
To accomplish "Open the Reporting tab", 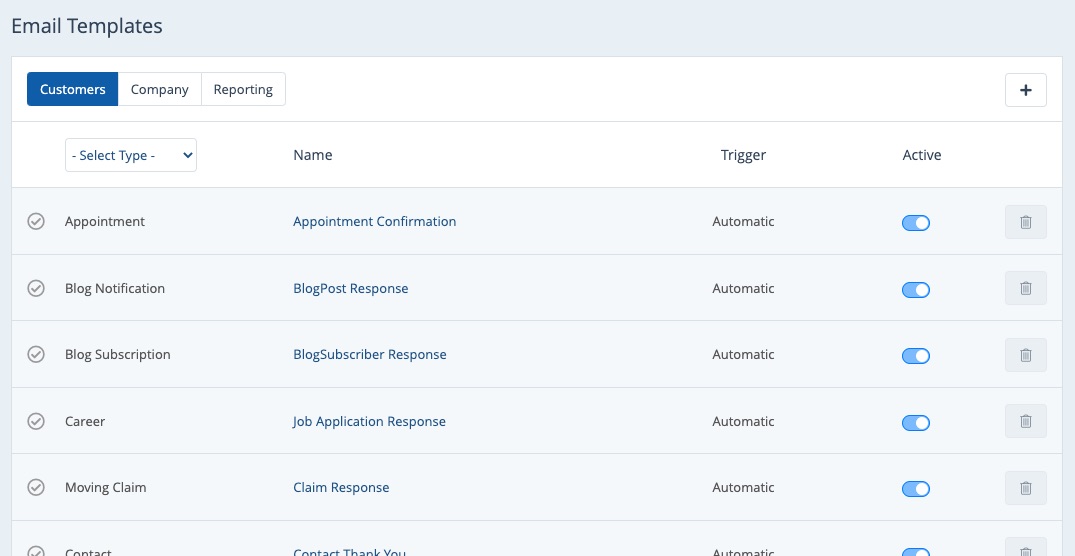I will (x=243, y=89).
